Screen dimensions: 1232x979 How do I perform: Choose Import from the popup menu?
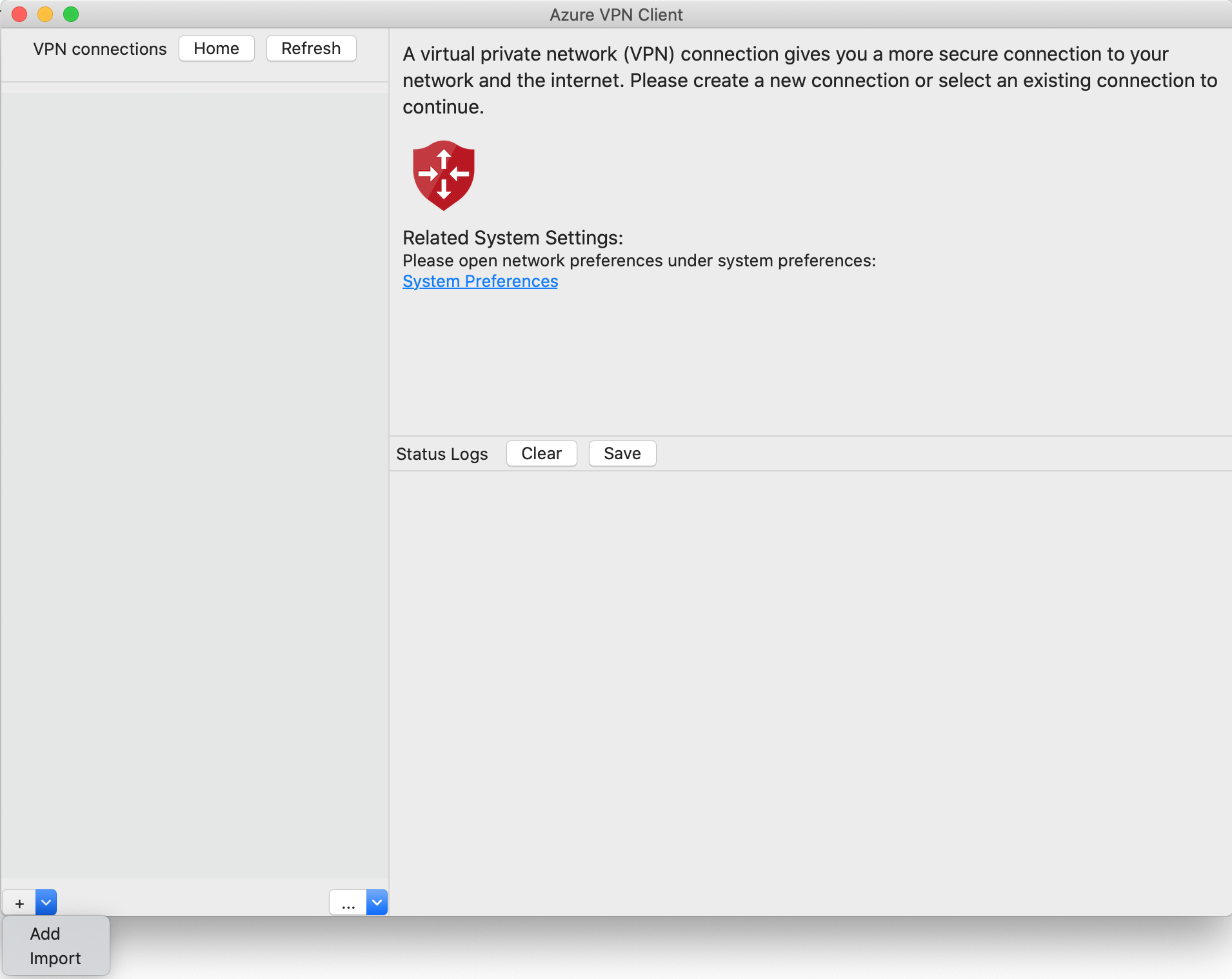tap(55, 958)
